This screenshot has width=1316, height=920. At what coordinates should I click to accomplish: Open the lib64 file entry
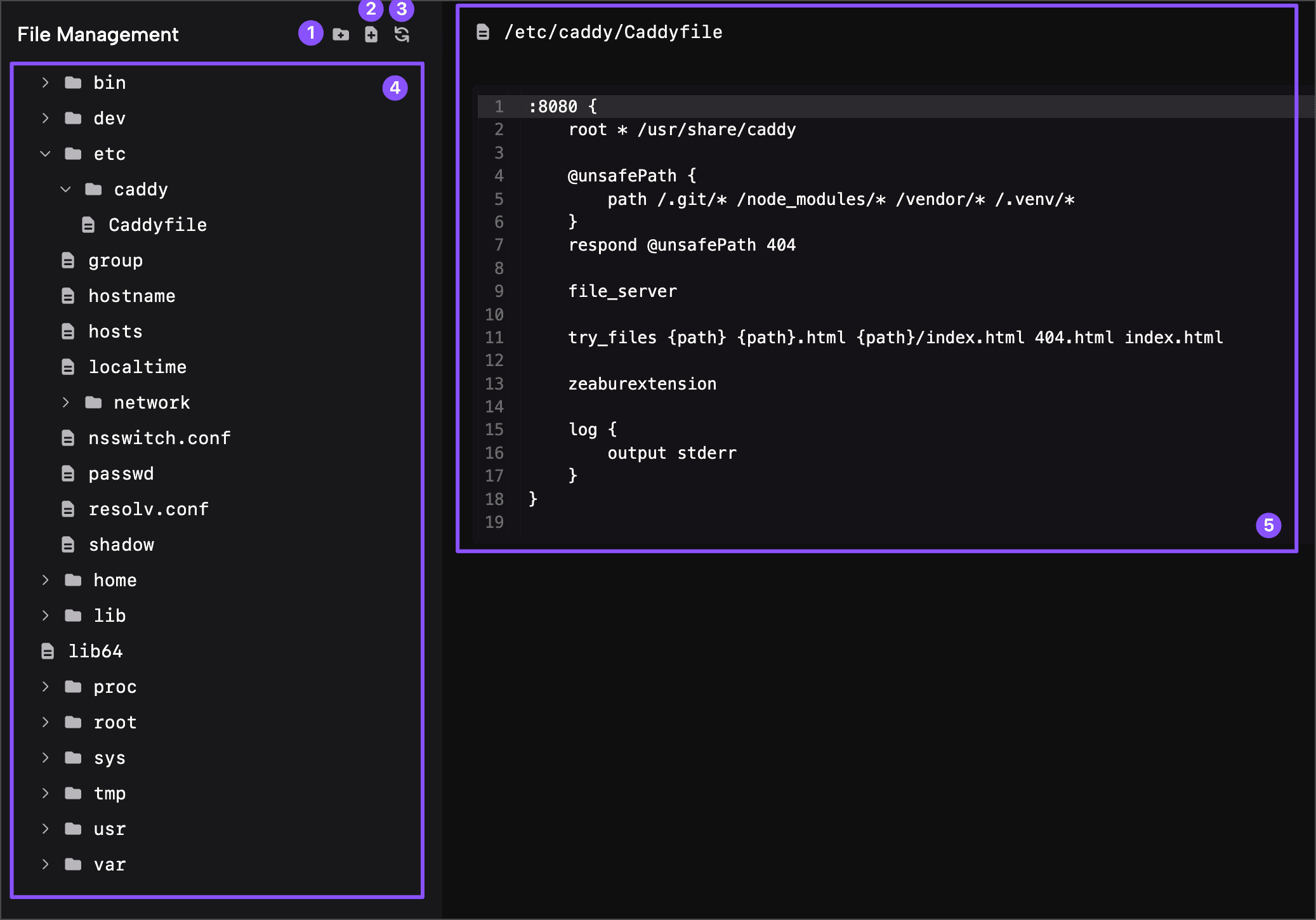(95, 651)
